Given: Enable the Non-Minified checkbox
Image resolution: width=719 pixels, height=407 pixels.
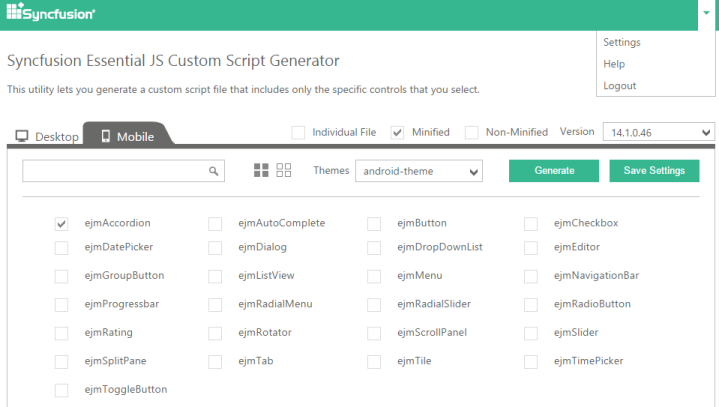Looking at the screenshot, I should pos(471,133).
